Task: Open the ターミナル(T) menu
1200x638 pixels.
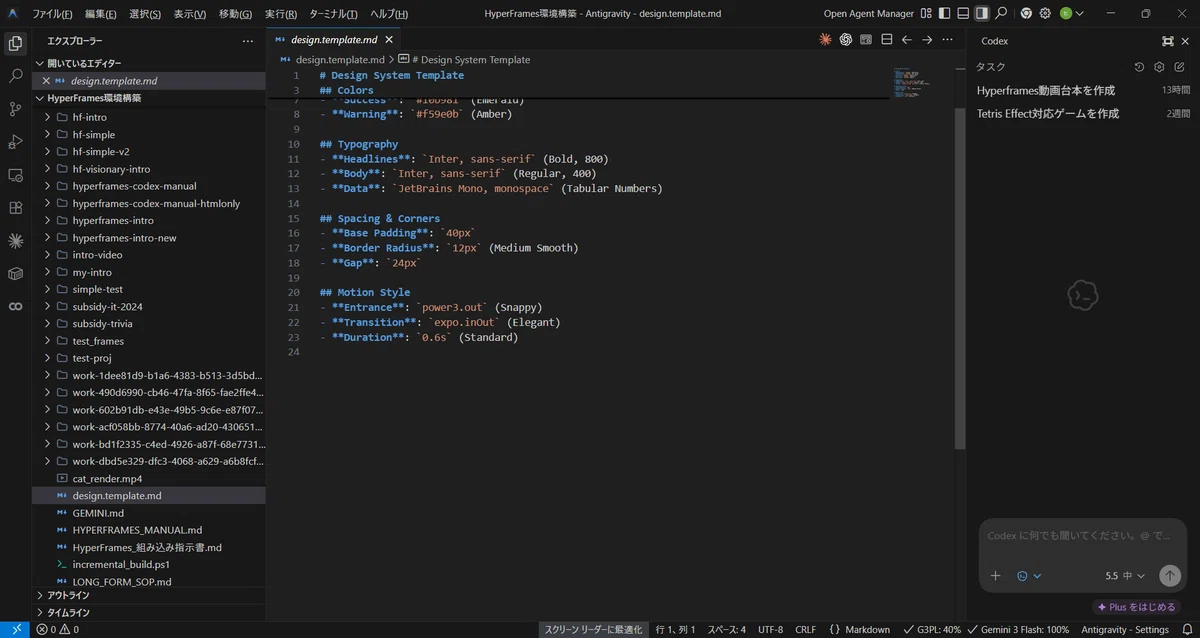Action: point(333,14)
